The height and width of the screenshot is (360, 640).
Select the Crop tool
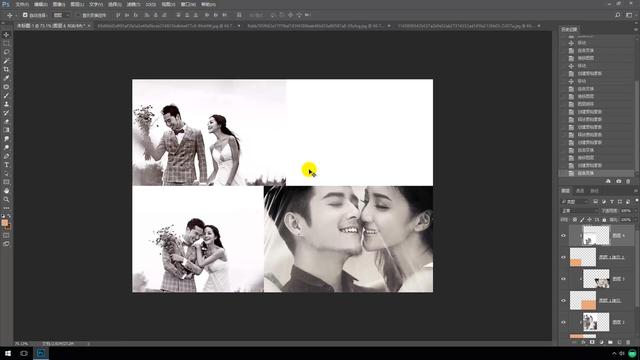(x=6, y=69)
